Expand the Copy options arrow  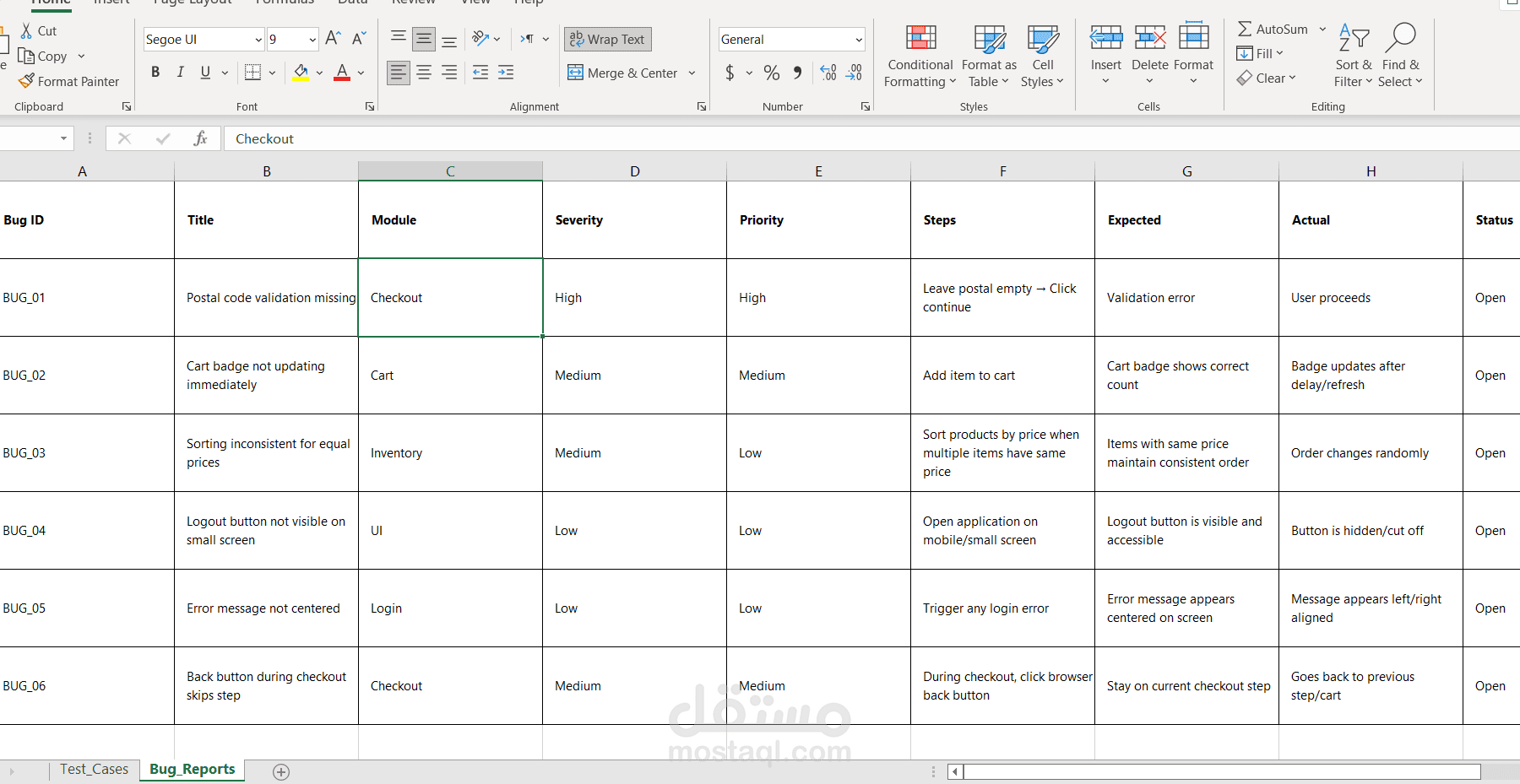pos(81,57)
